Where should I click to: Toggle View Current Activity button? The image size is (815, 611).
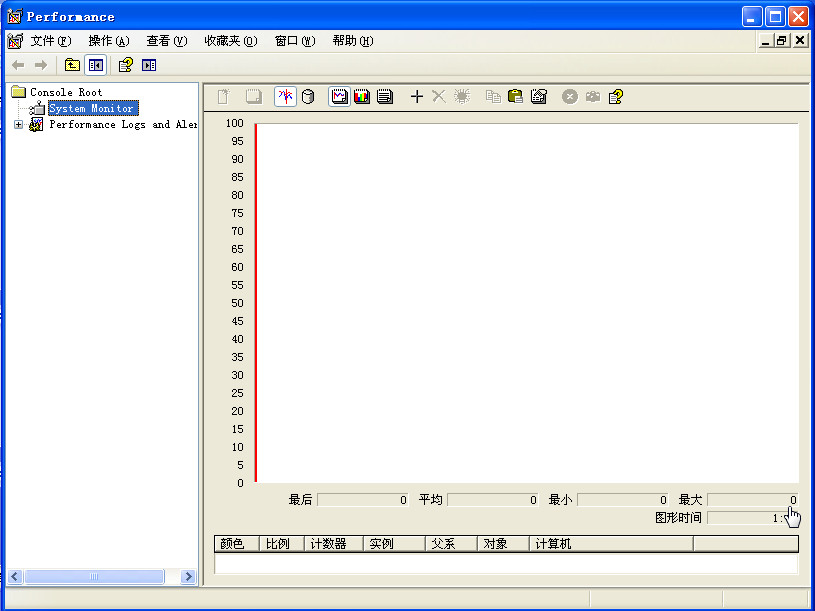[285, 97]
